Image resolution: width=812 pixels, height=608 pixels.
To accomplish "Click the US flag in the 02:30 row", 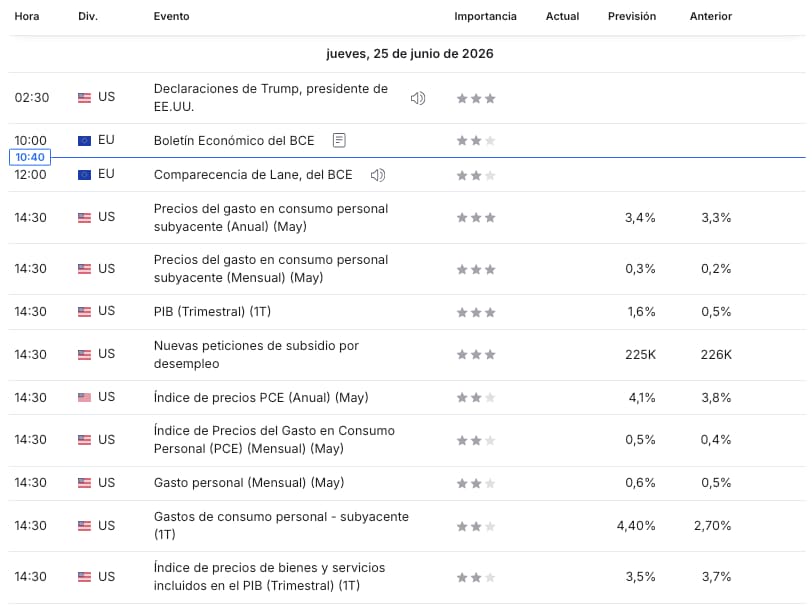I will pos(84,97).
